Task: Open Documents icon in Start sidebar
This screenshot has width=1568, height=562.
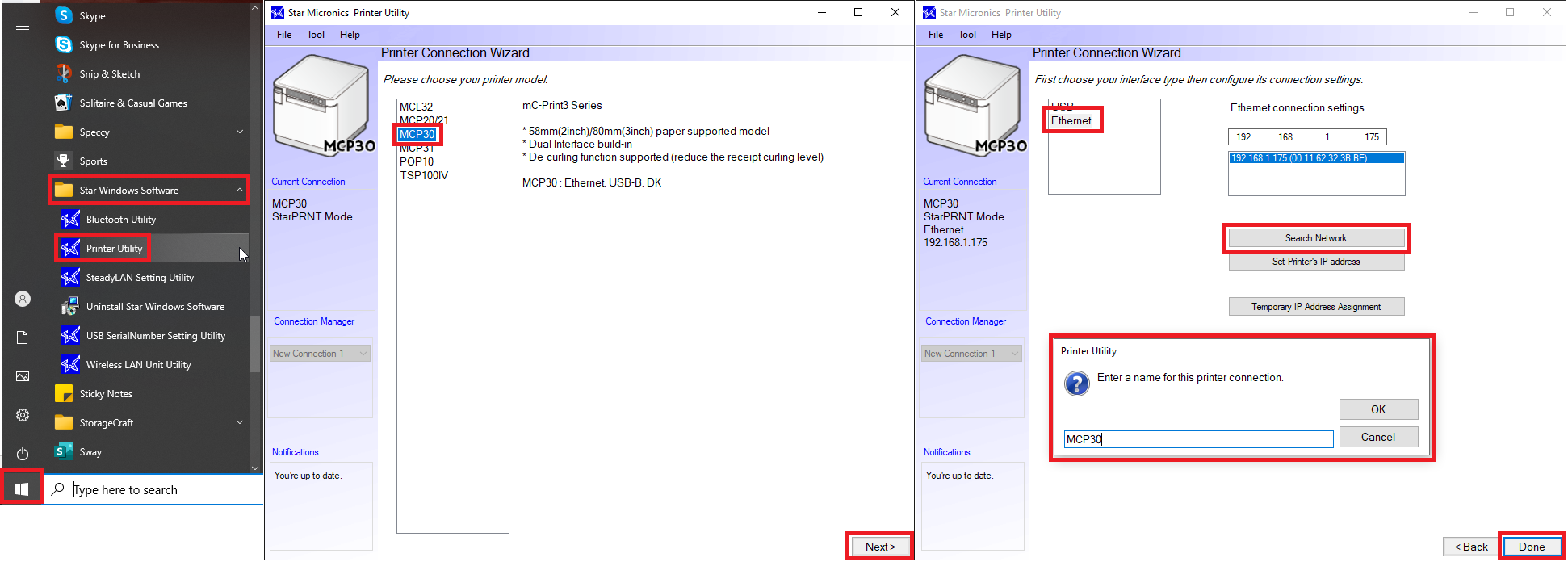Action: (23, 338)
